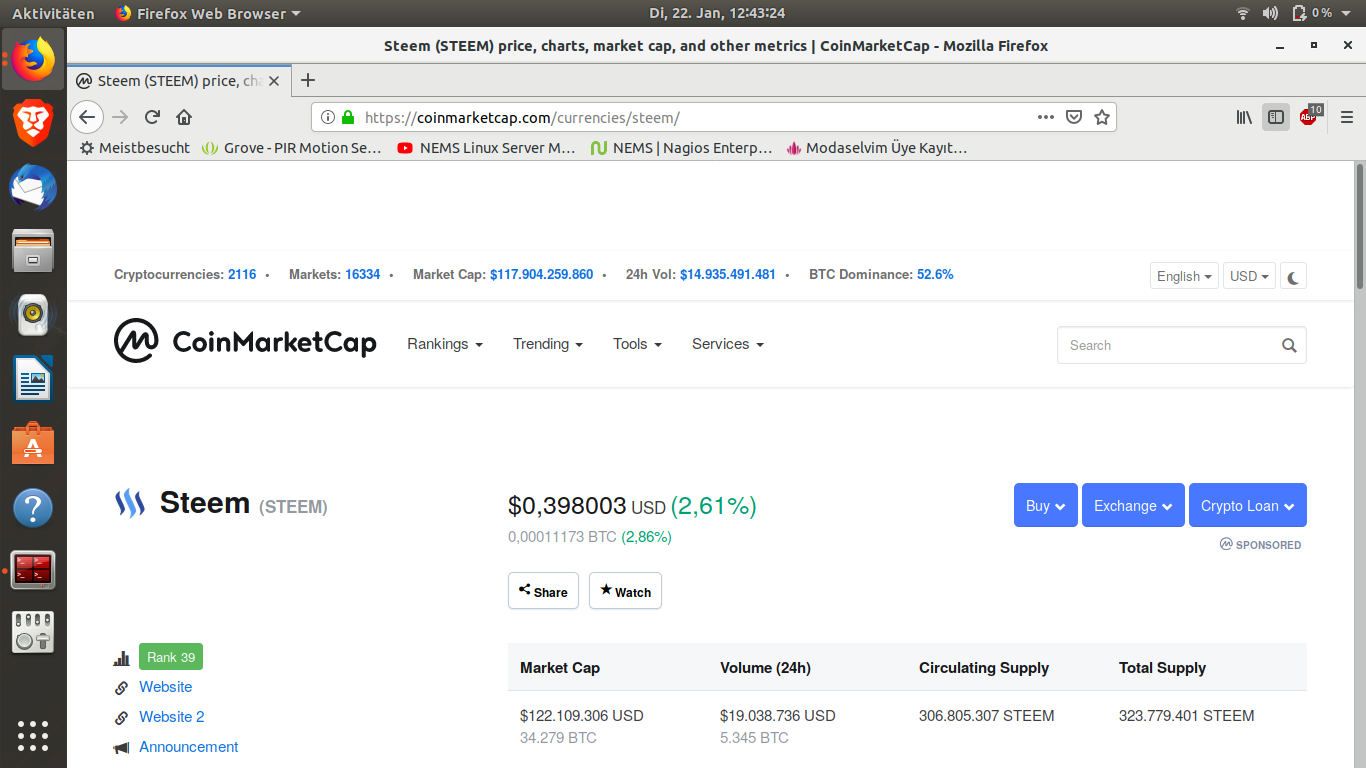
Task: Open the Website 2 link
Action: pyautogui.click(x=171, y=717)
